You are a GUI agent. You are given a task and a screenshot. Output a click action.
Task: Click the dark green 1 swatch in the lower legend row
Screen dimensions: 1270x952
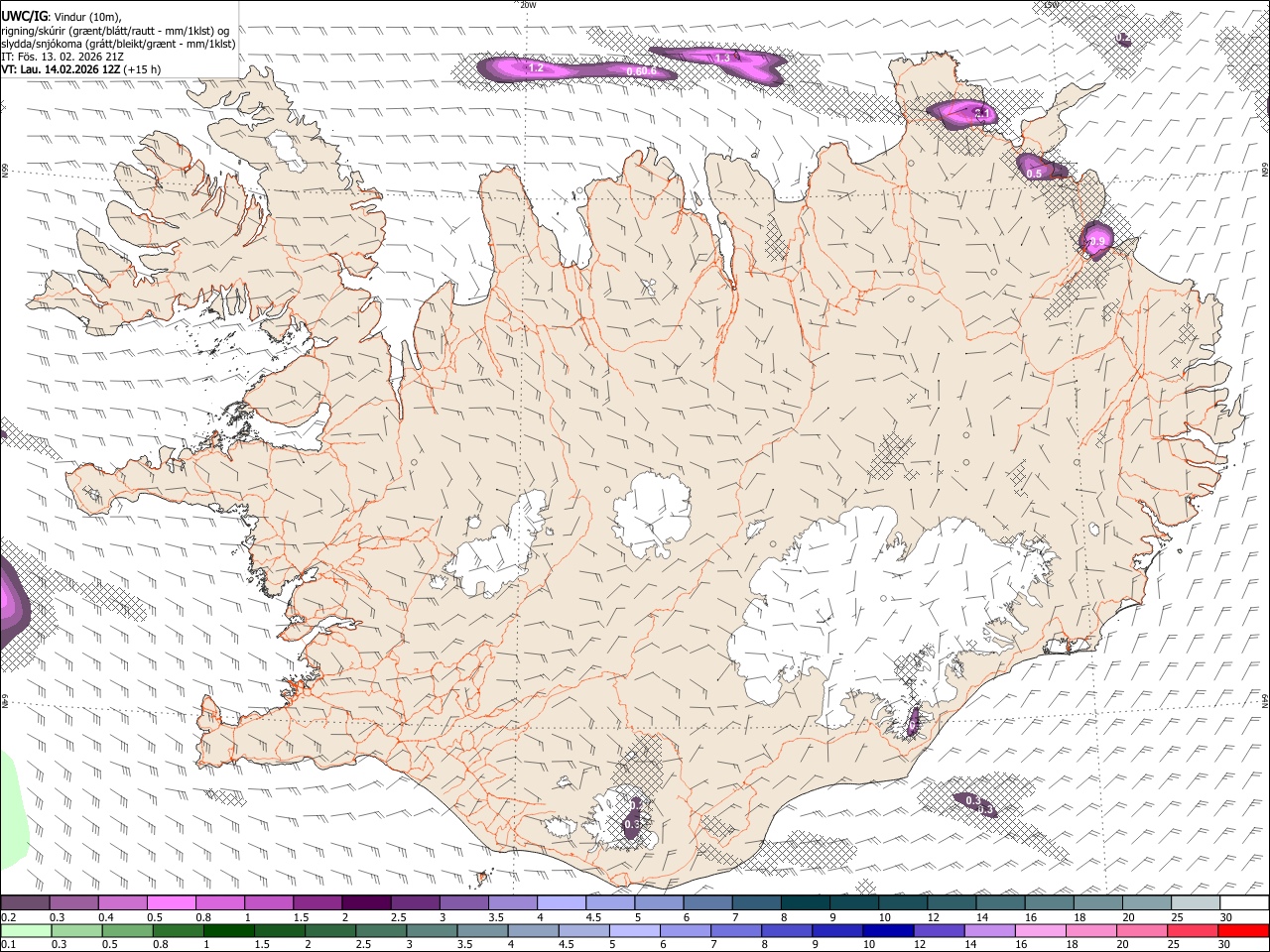point(228,930)
